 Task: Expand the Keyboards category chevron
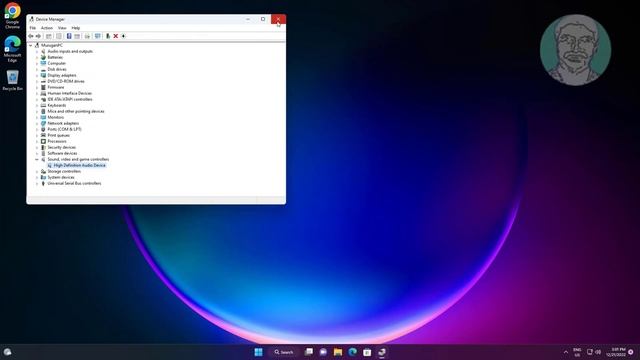[x=37, y=105]
